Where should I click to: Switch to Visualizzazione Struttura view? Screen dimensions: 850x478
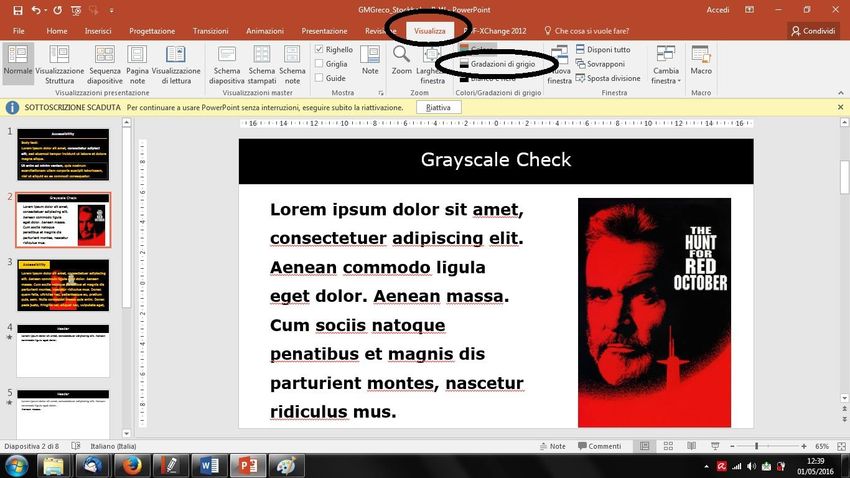(60, 64)
